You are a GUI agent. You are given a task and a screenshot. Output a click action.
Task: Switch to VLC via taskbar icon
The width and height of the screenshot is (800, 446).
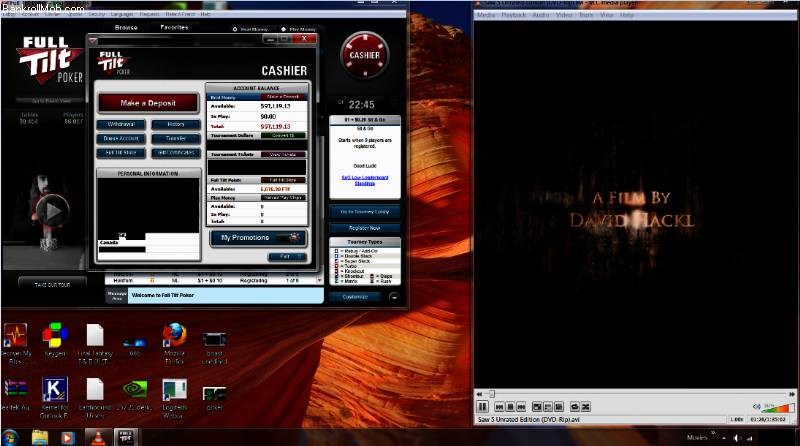[96, 437]
